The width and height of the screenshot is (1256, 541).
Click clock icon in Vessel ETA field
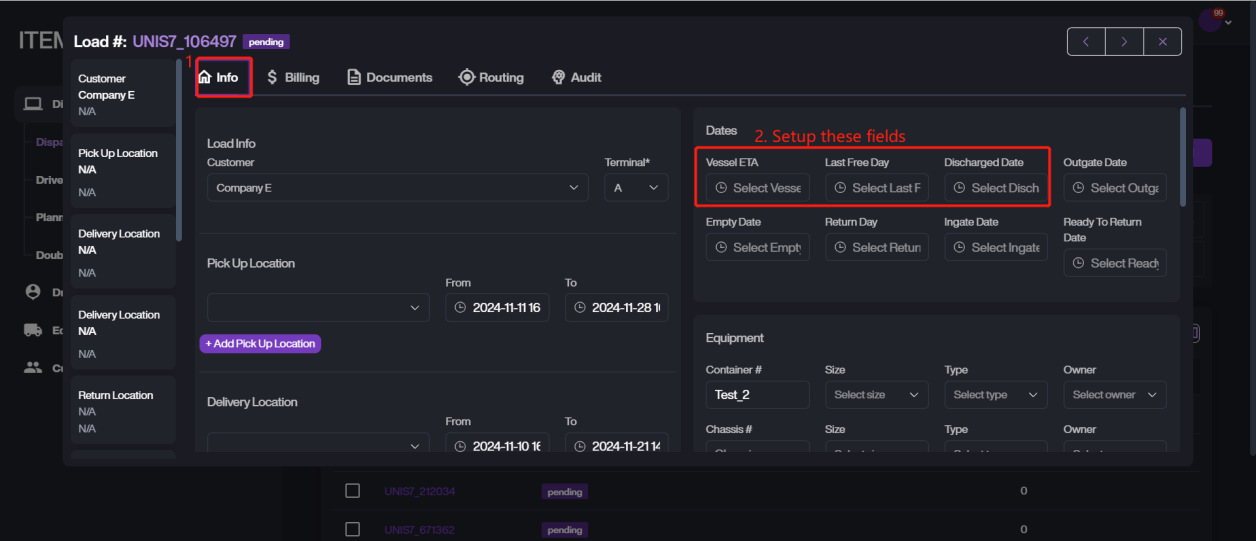point(721,188)
